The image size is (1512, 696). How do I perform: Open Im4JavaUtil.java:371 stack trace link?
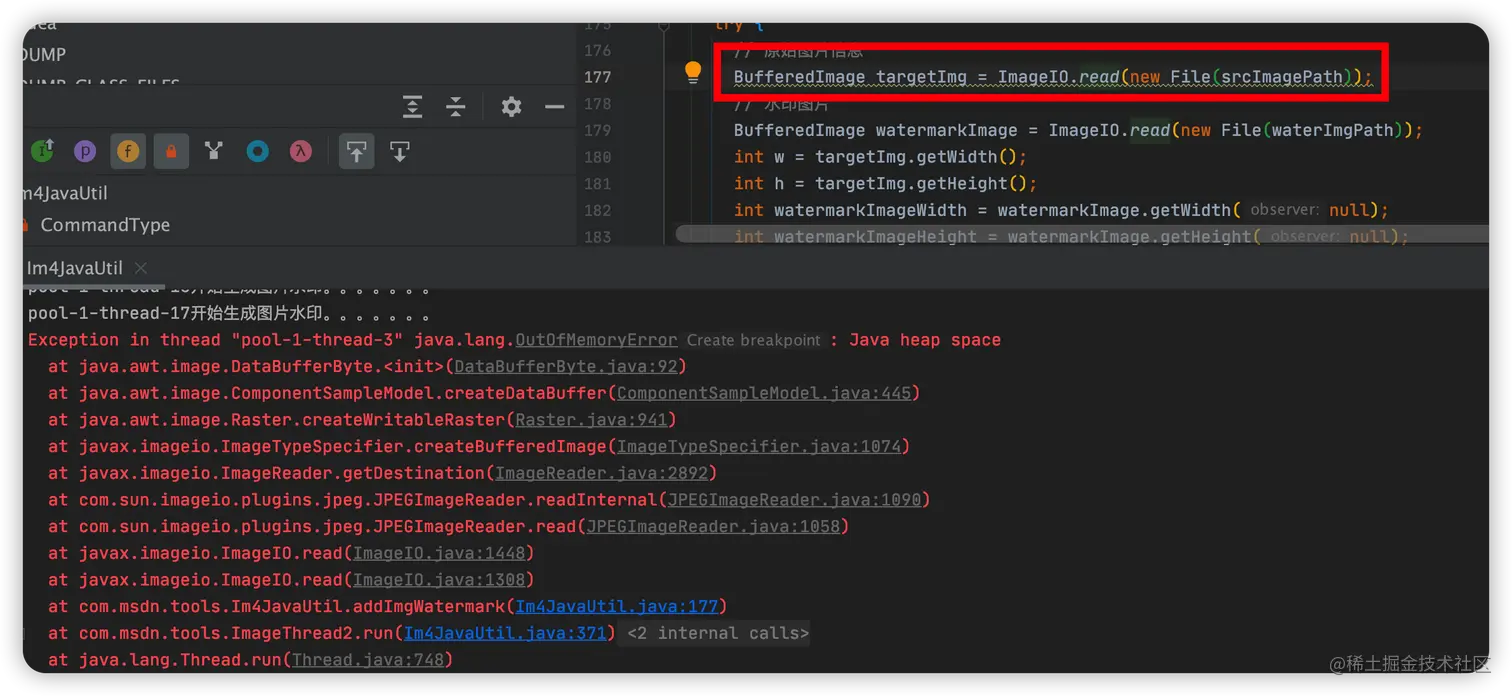(506, 633)
